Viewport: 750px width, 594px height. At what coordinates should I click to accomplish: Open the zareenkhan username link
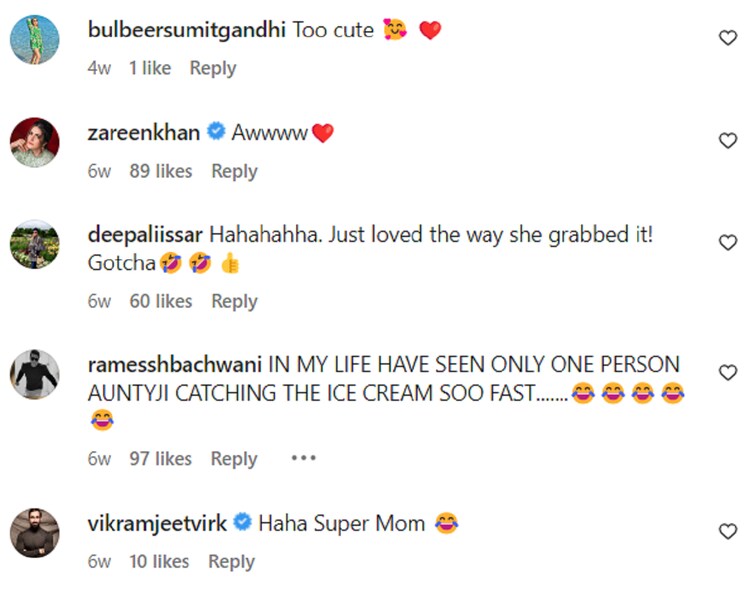pyautogui.click(x=144, y=132)
